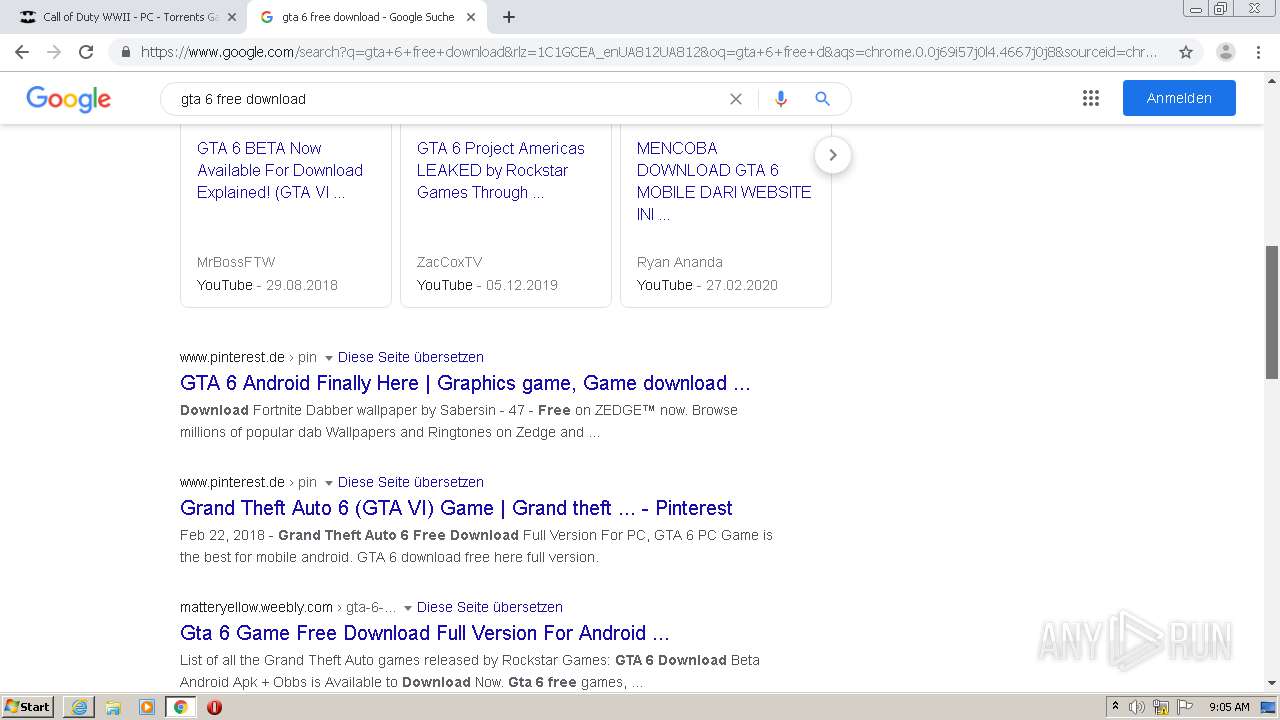Open the network tray icon
Screen dimensions: 1280x720
tap(1161, 707)
